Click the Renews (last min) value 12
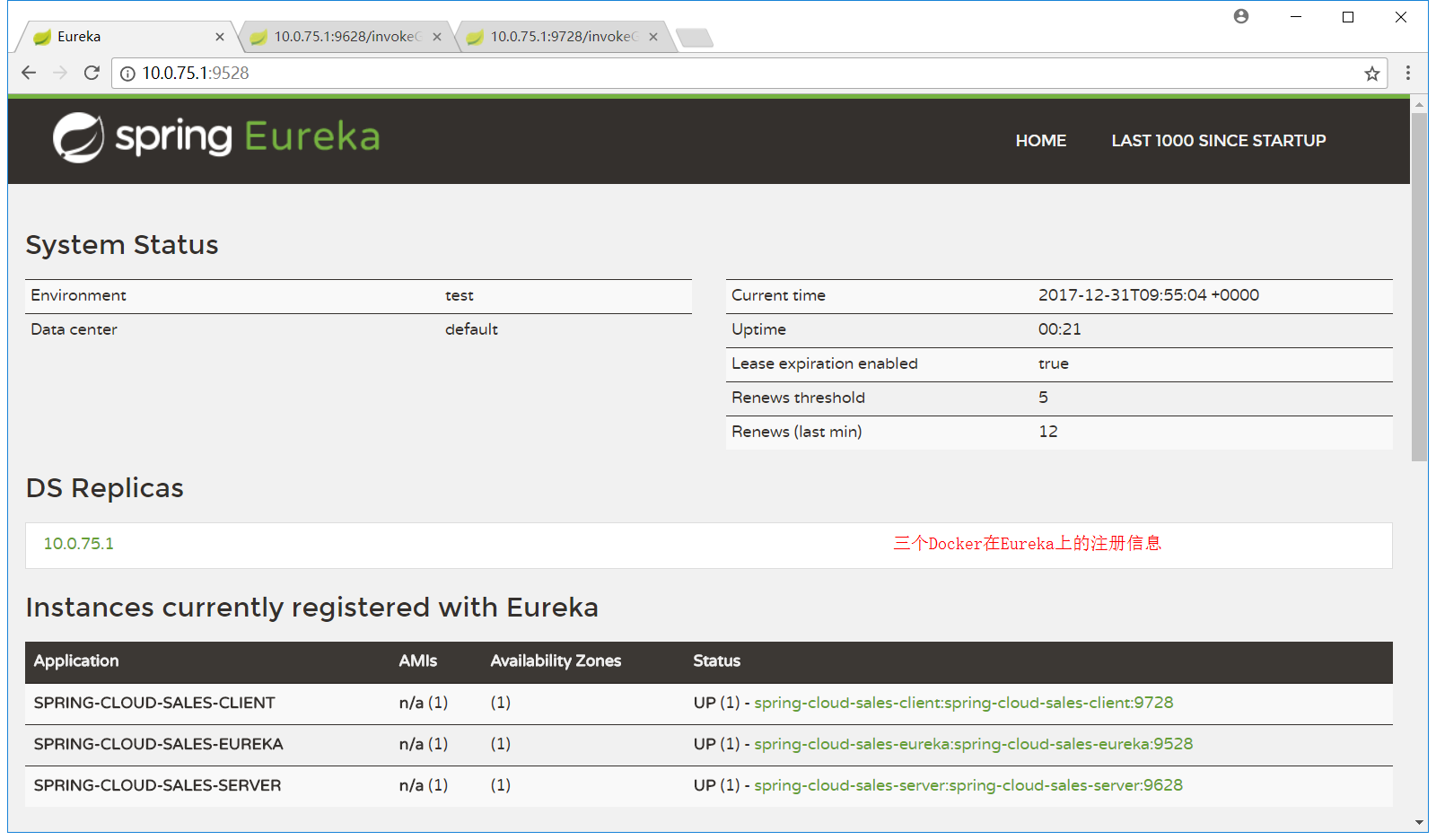The height and width of the screenshot is (840, 1436). 1048,432
